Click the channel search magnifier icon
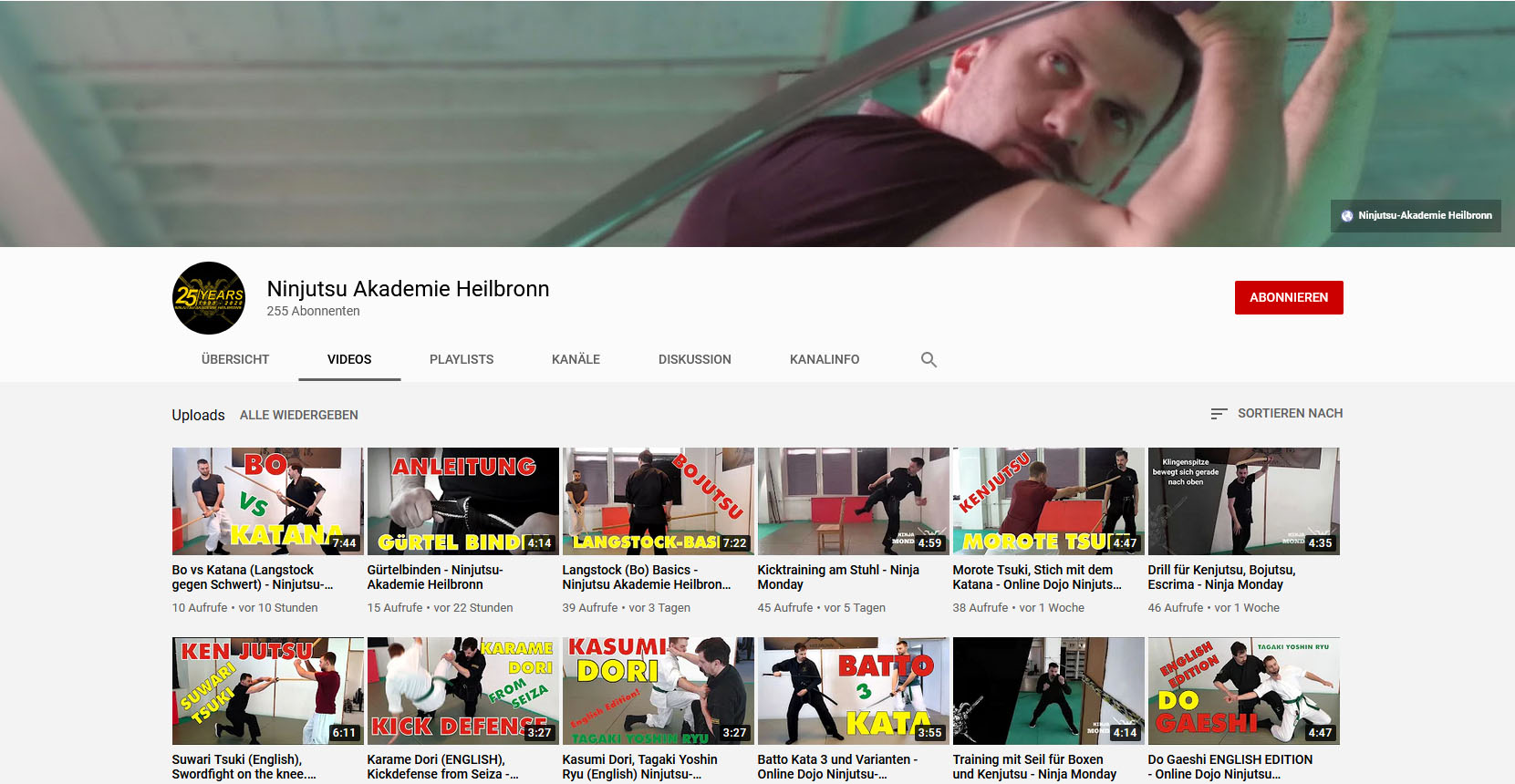This screenshot has width=1515, height=784. pos(929,359)
